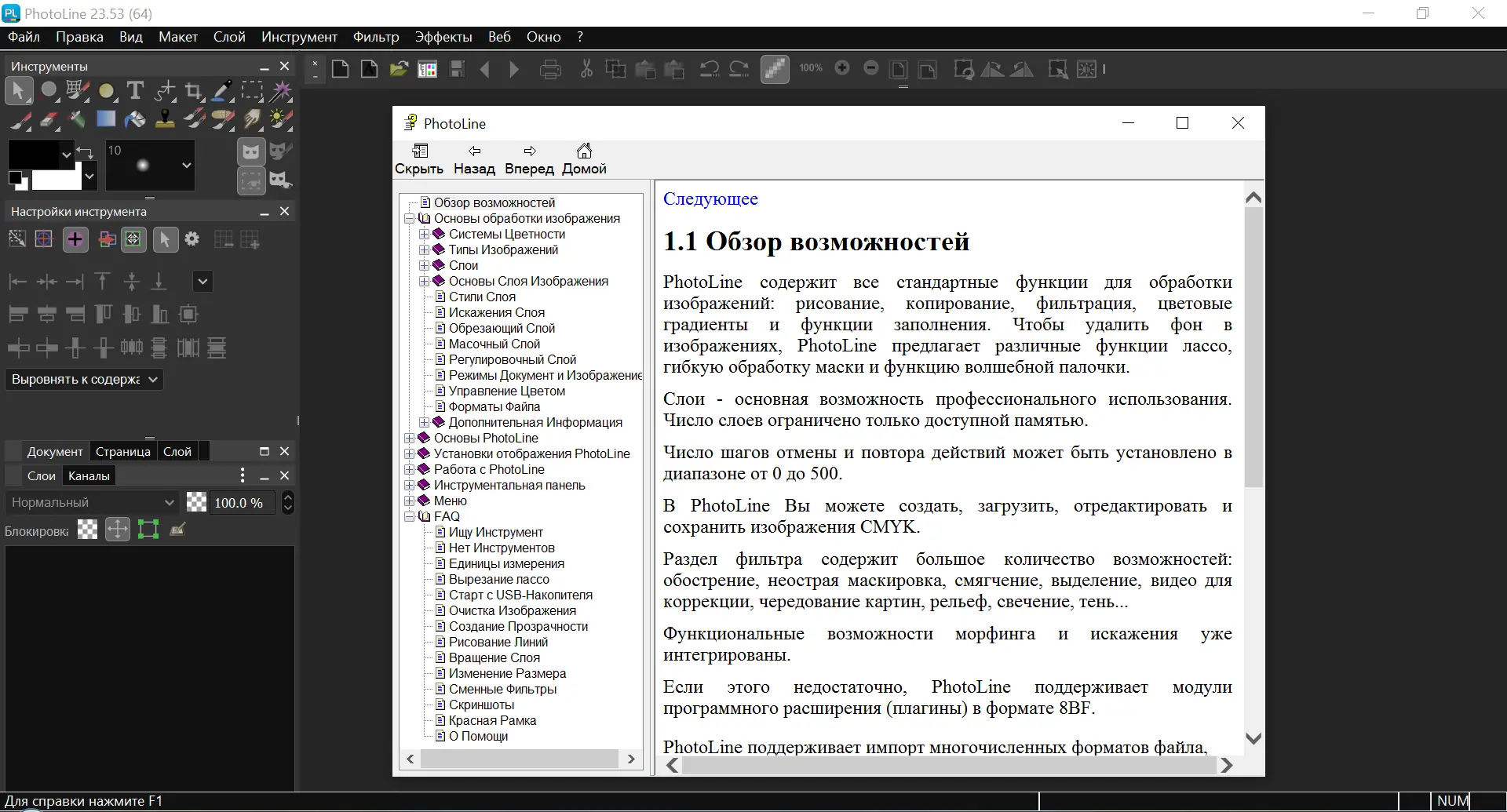Follow the Следующее link
Image resolution: width=1507 pixels, height=812 pixels.
pos(710,199)
